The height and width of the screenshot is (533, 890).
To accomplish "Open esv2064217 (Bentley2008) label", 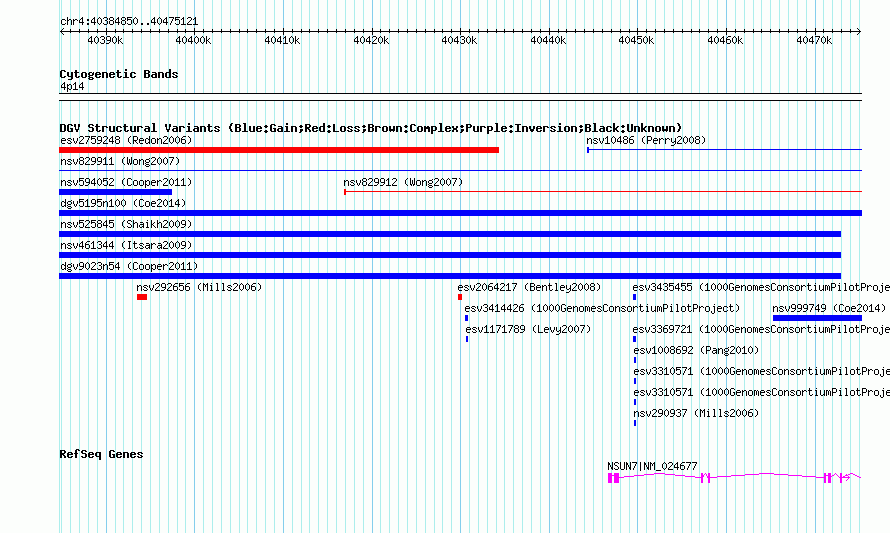I will [529, 287].
